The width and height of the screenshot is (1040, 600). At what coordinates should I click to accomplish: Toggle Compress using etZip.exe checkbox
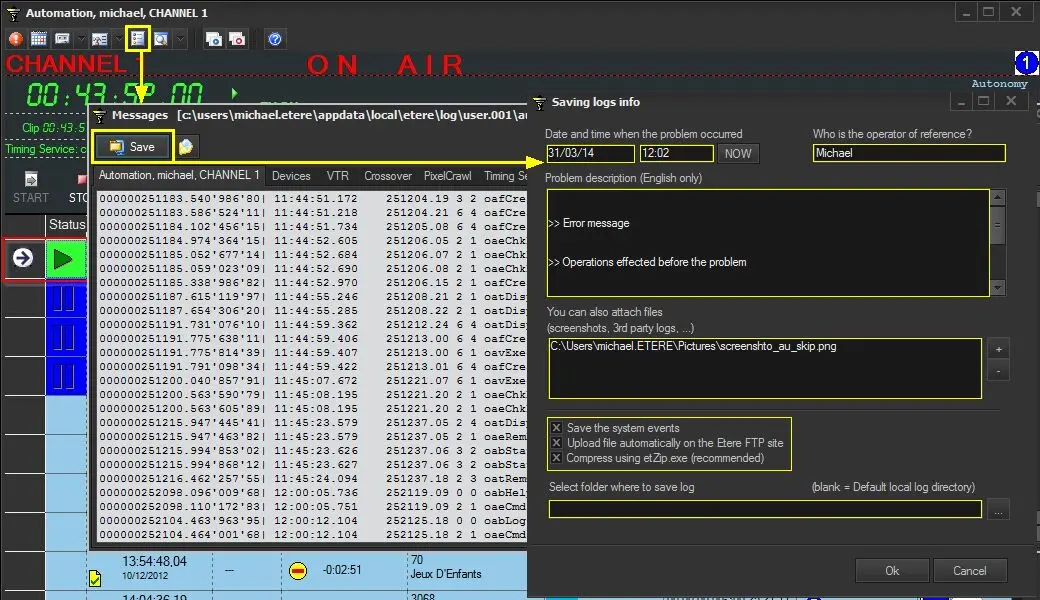click(556, 458)
